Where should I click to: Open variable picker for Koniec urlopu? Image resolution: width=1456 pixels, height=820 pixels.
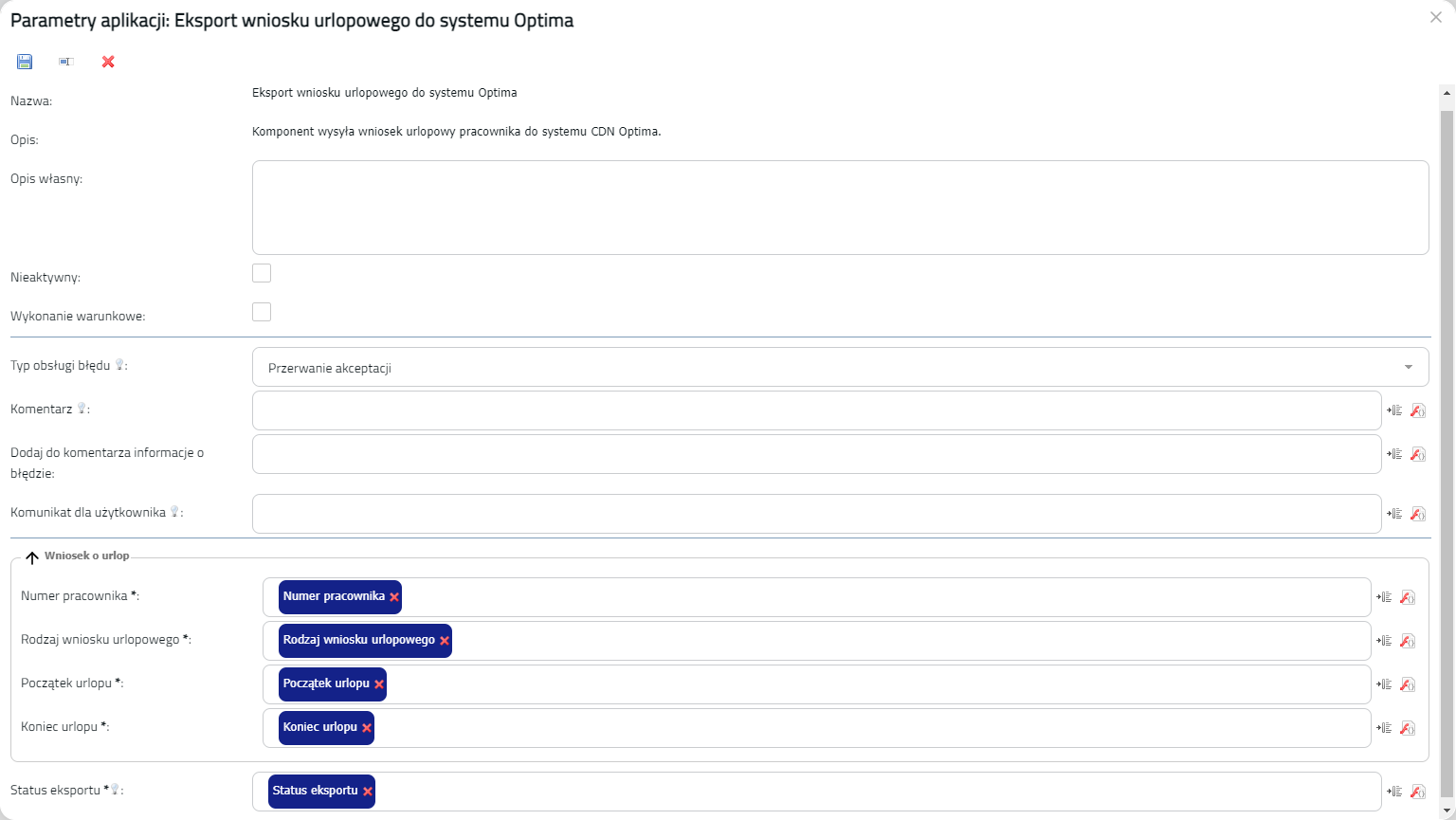1384,728
